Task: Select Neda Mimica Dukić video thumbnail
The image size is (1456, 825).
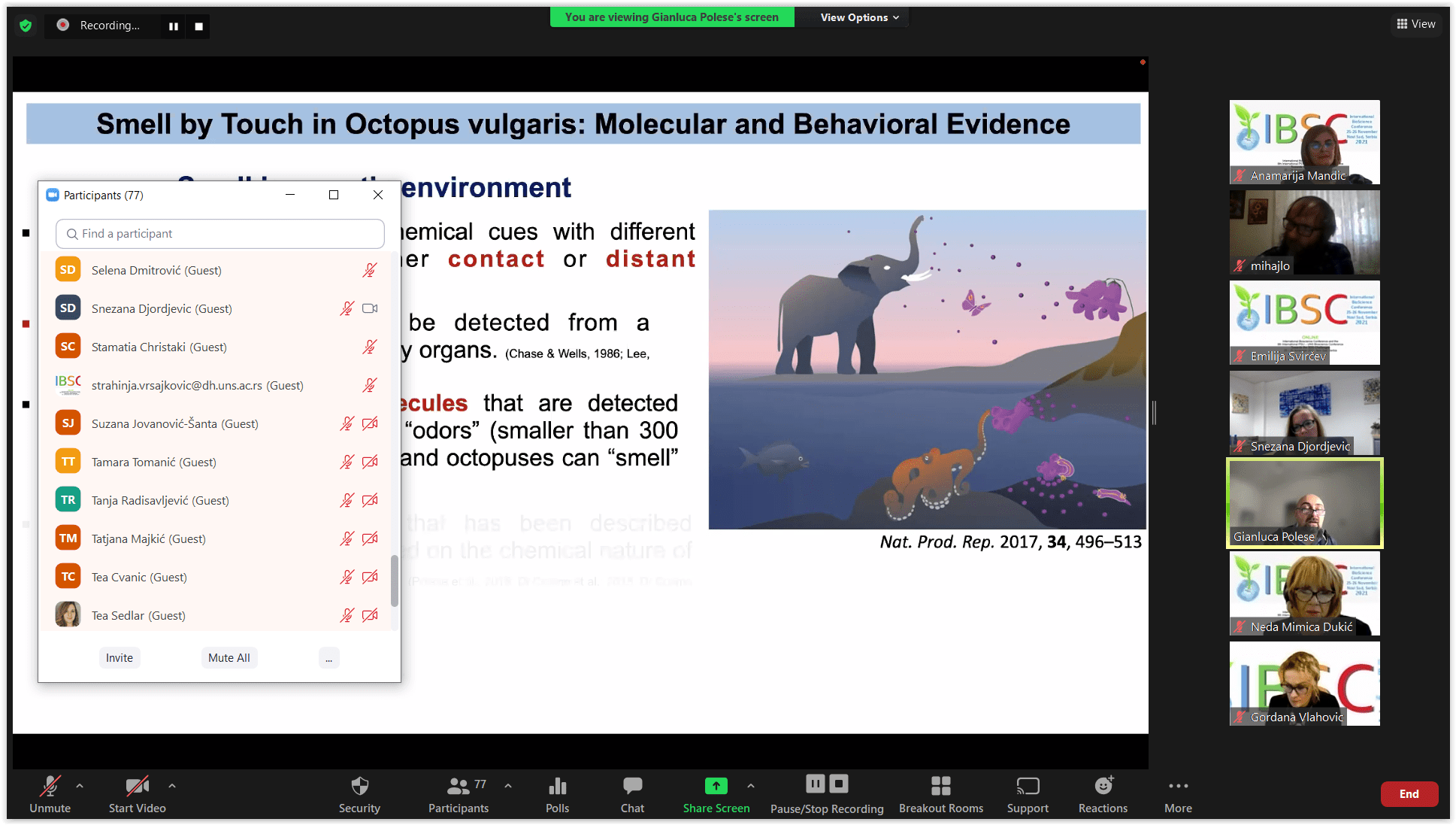Action: (x=1305, y=593)
